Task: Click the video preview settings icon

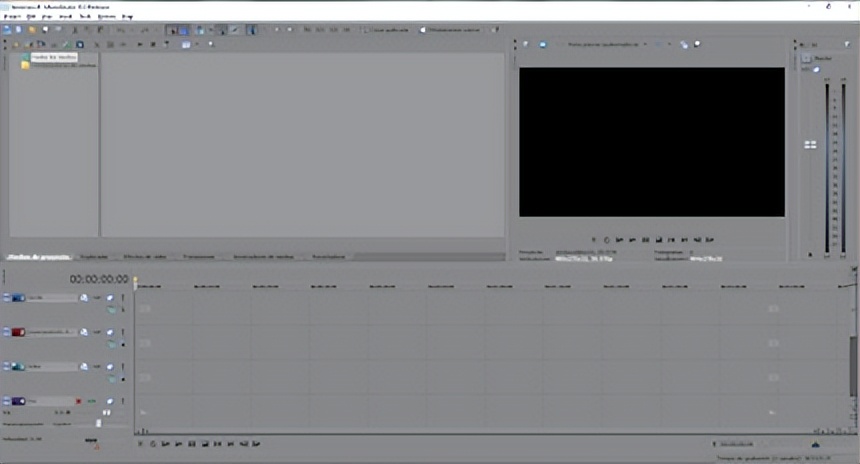Action: coord(526,44)
